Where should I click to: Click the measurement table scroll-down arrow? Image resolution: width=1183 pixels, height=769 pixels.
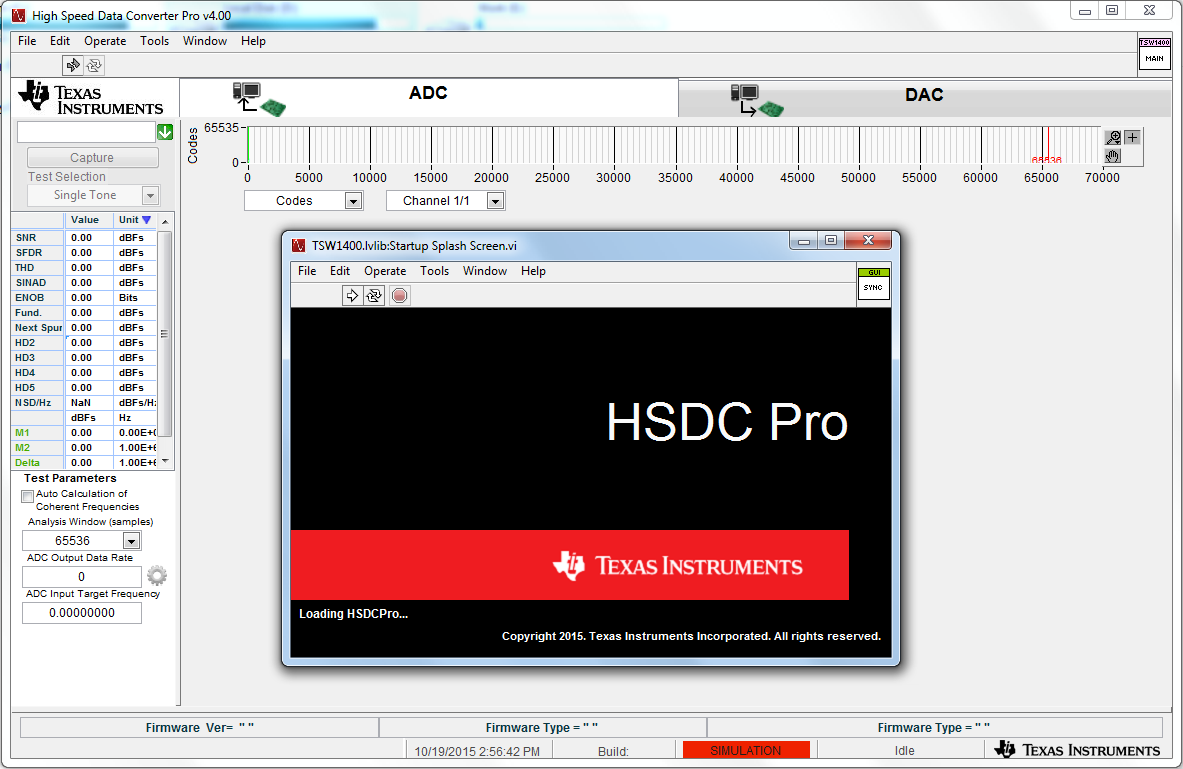(x=165, y=462)
